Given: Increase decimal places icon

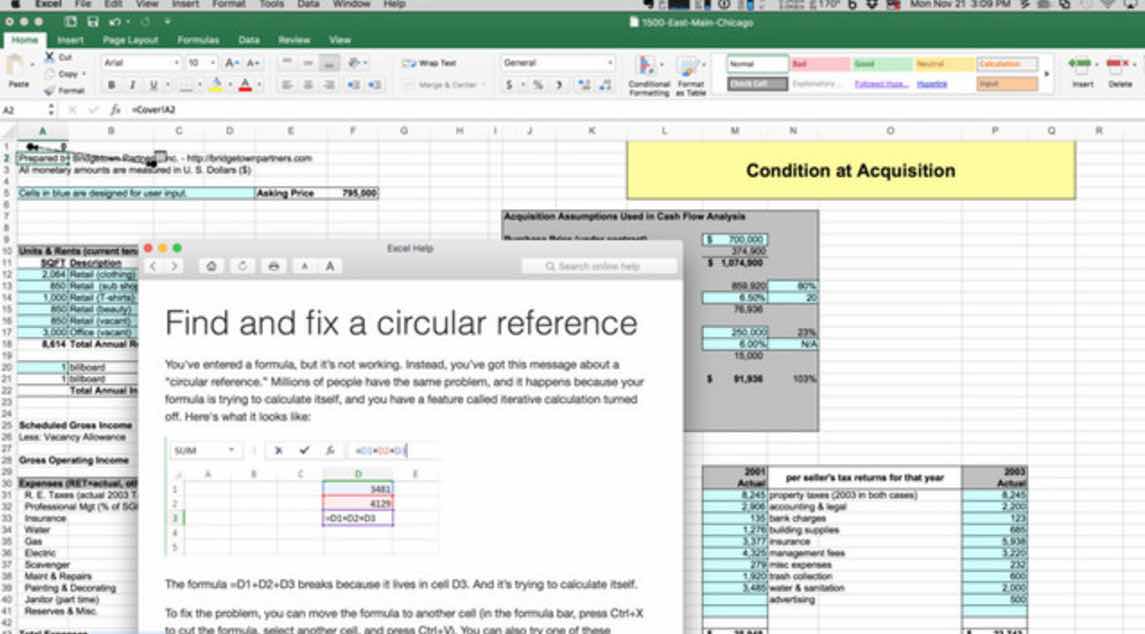Looking at the screenshot, I should [583, 85].
